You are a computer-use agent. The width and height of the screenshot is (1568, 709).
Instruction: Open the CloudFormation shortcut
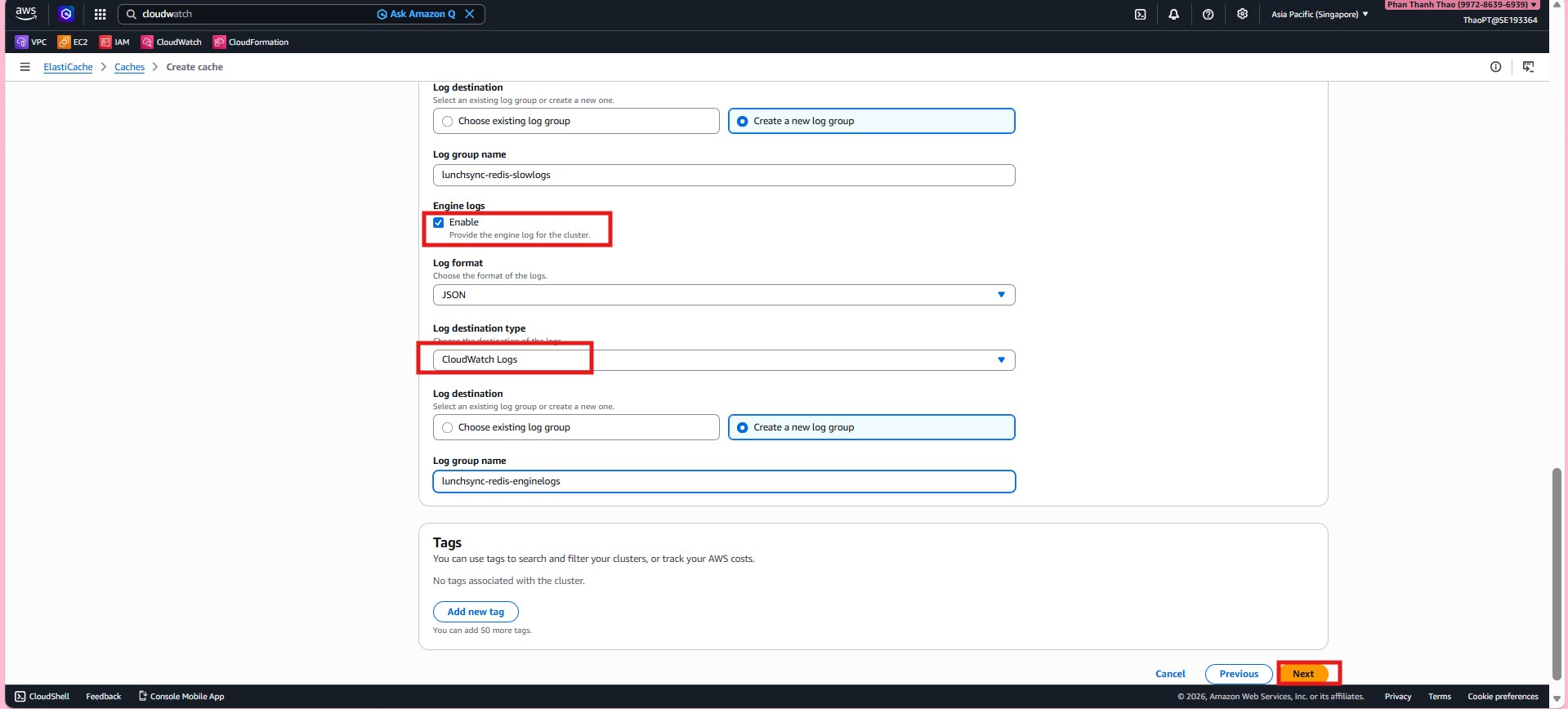click(251, 42)
